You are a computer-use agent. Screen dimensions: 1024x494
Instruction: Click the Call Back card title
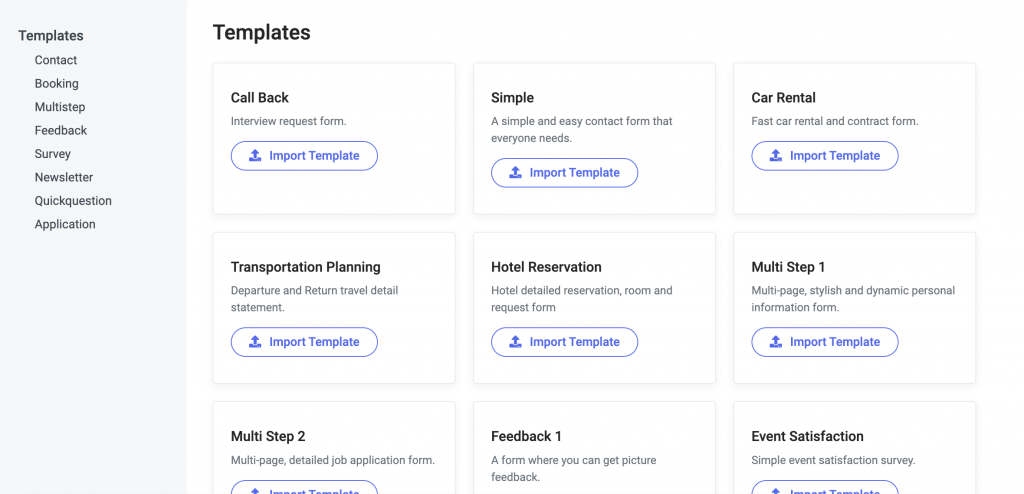pos(259,98)
